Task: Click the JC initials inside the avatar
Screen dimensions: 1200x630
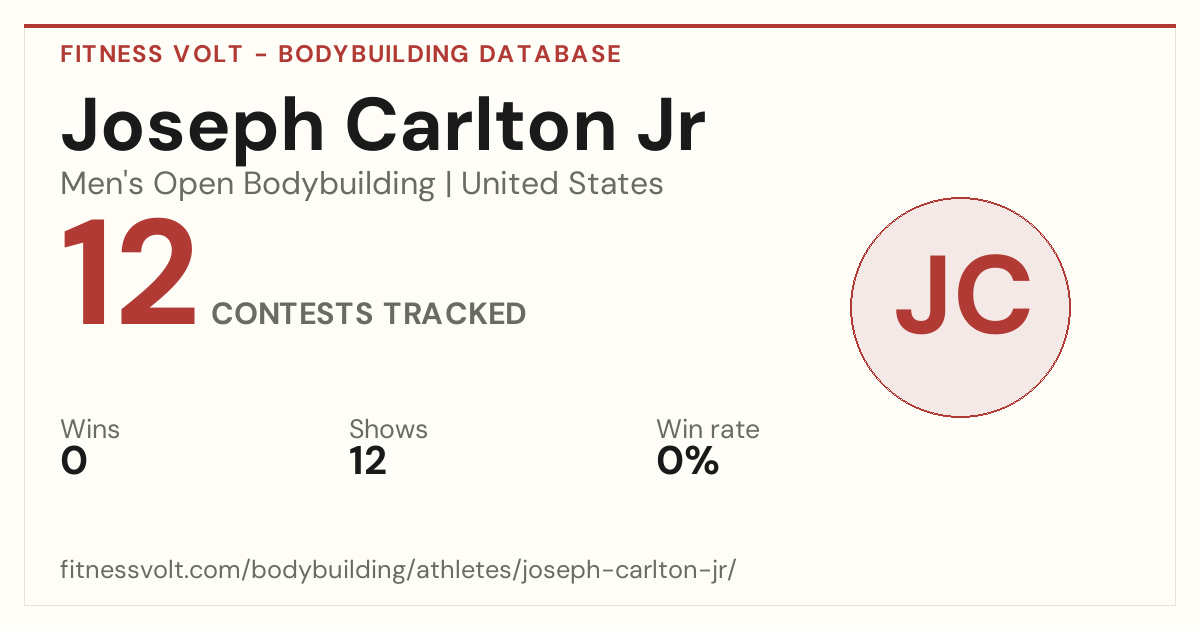Action: coord(963,296)
